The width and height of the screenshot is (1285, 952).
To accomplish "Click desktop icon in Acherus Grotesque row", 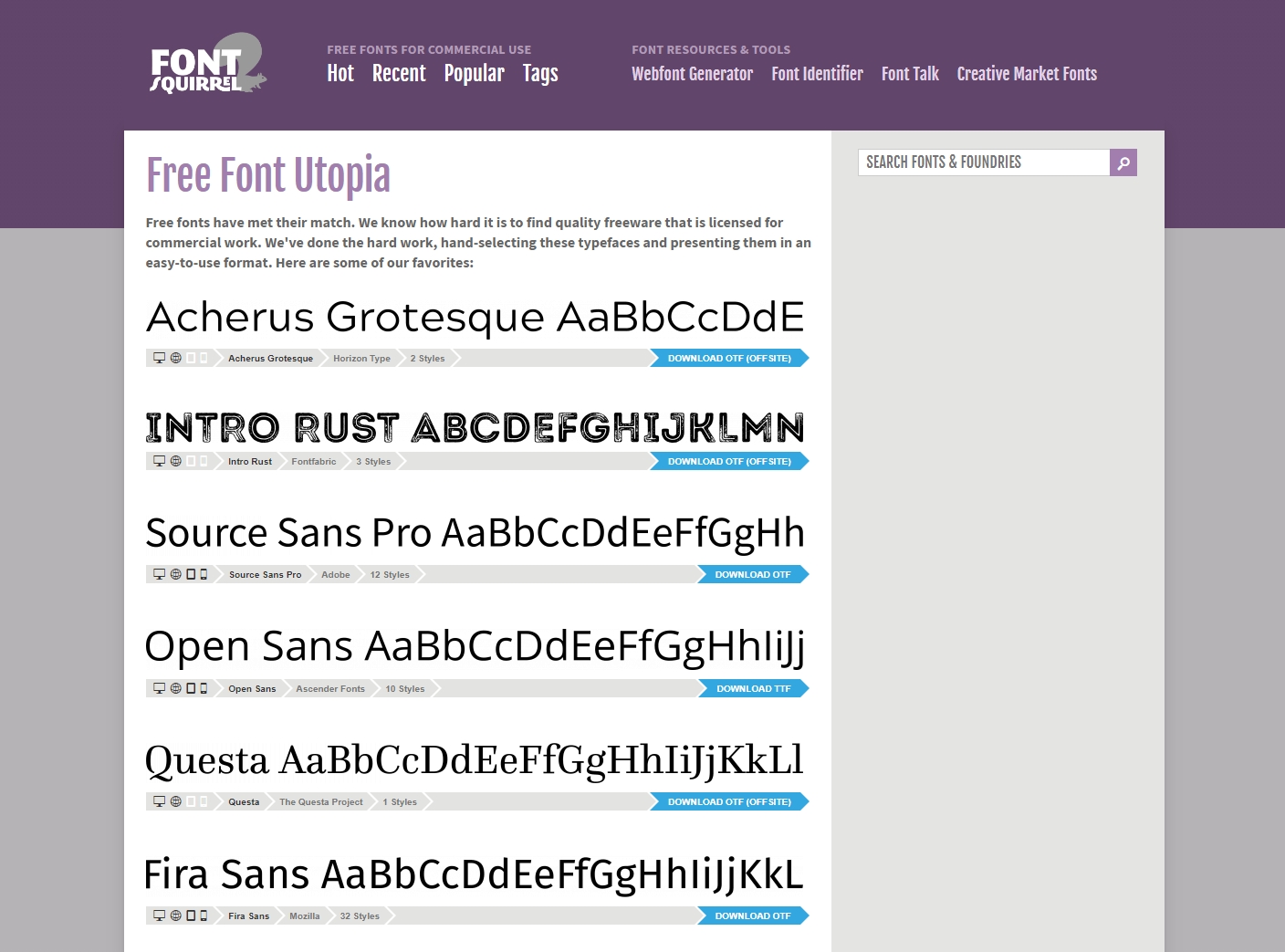I will point(160,358).
